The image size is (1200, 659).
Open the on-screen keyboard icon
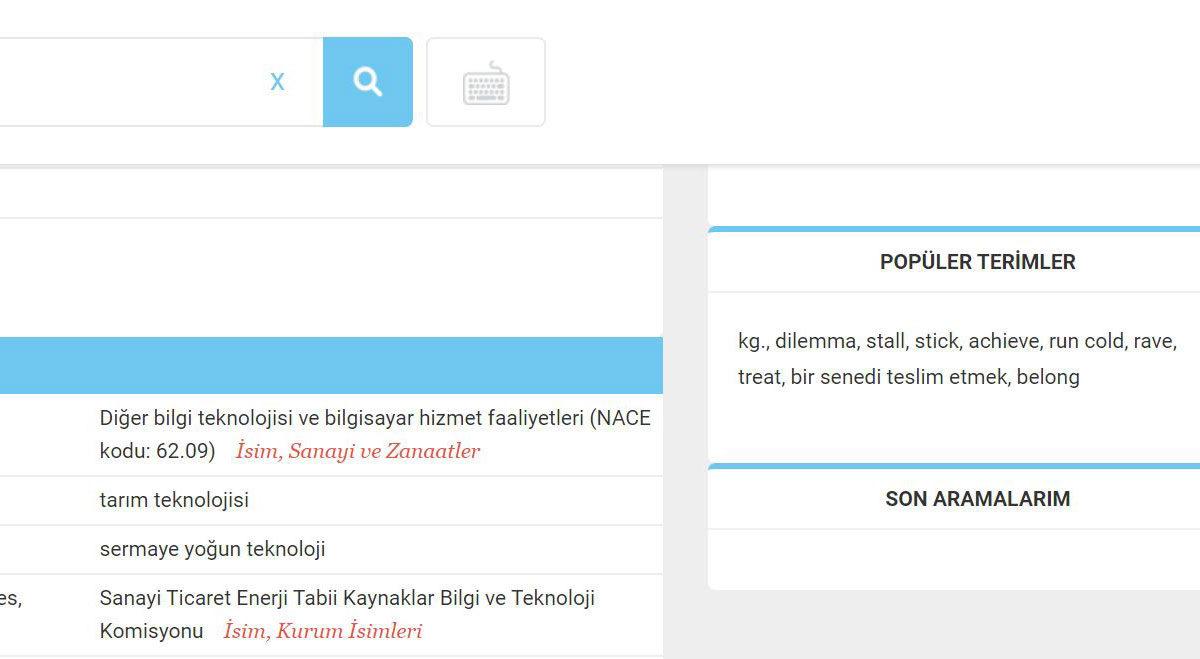pyautogui.click(x=486, y=82)
